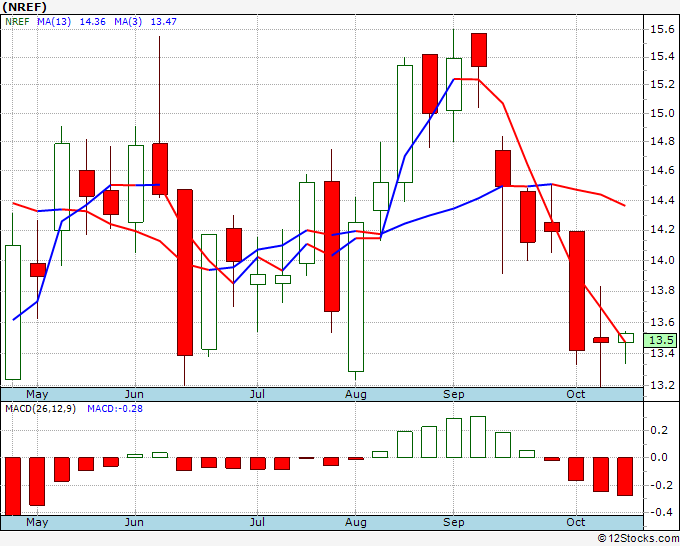Screen dimensions: 680x546
Task: Click Sep on the price chart date axis
Action: (x=454, y=394)
